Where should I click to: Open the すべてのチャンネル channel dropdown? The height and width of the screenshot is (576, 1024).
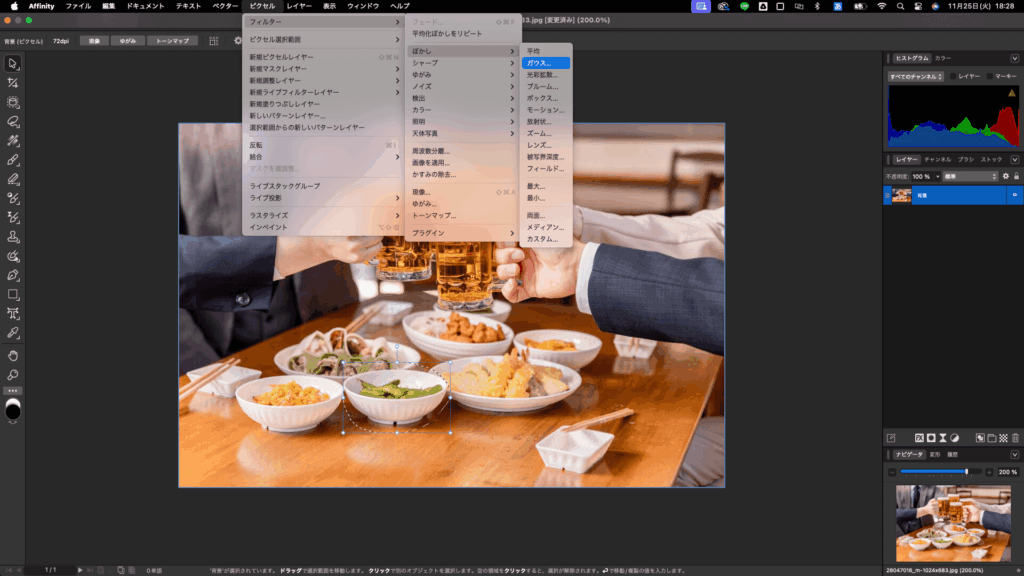point(915,76)
